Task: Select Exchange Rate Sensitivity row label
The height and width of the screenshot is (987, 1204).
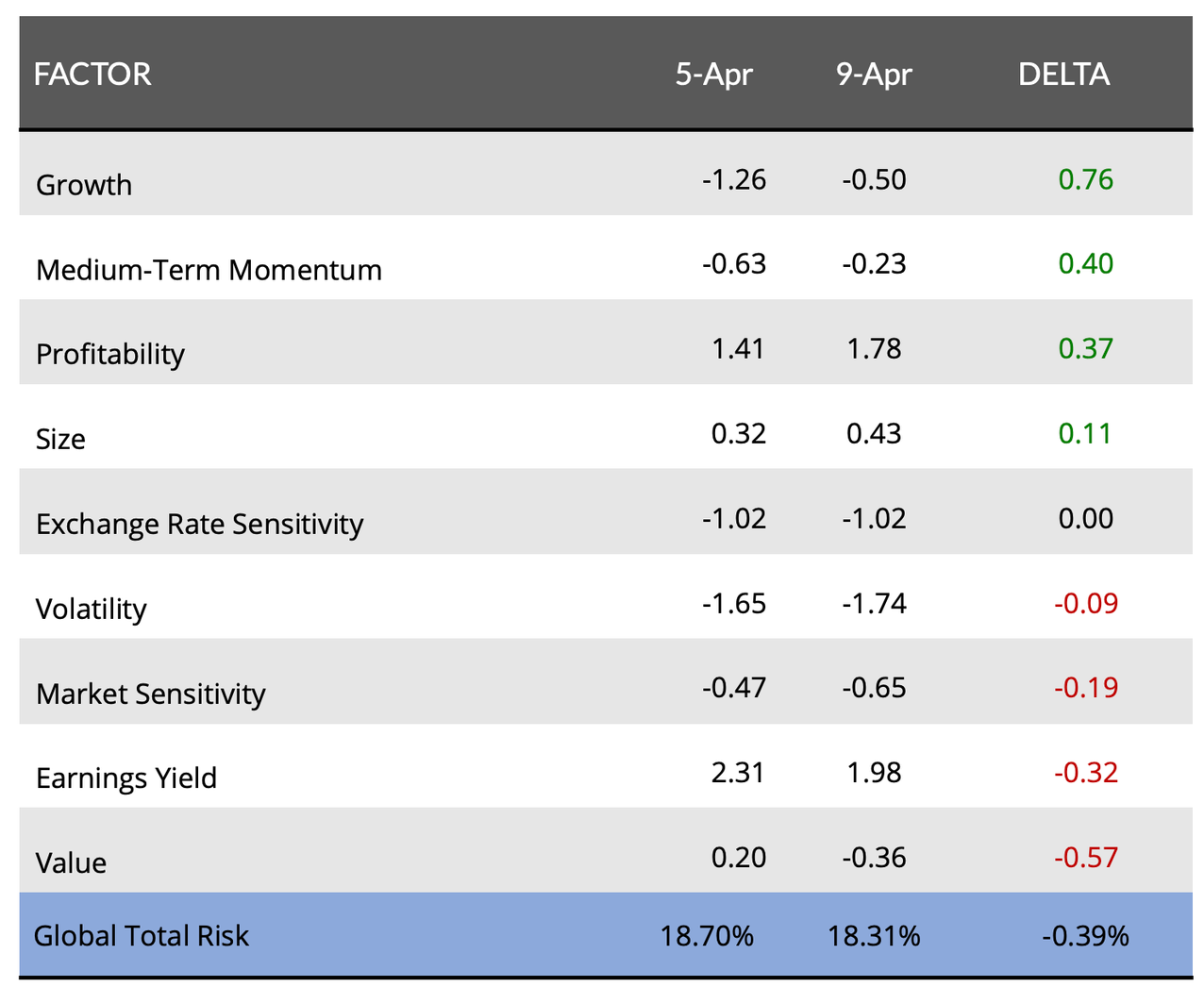Action: [x=199, y=524]
